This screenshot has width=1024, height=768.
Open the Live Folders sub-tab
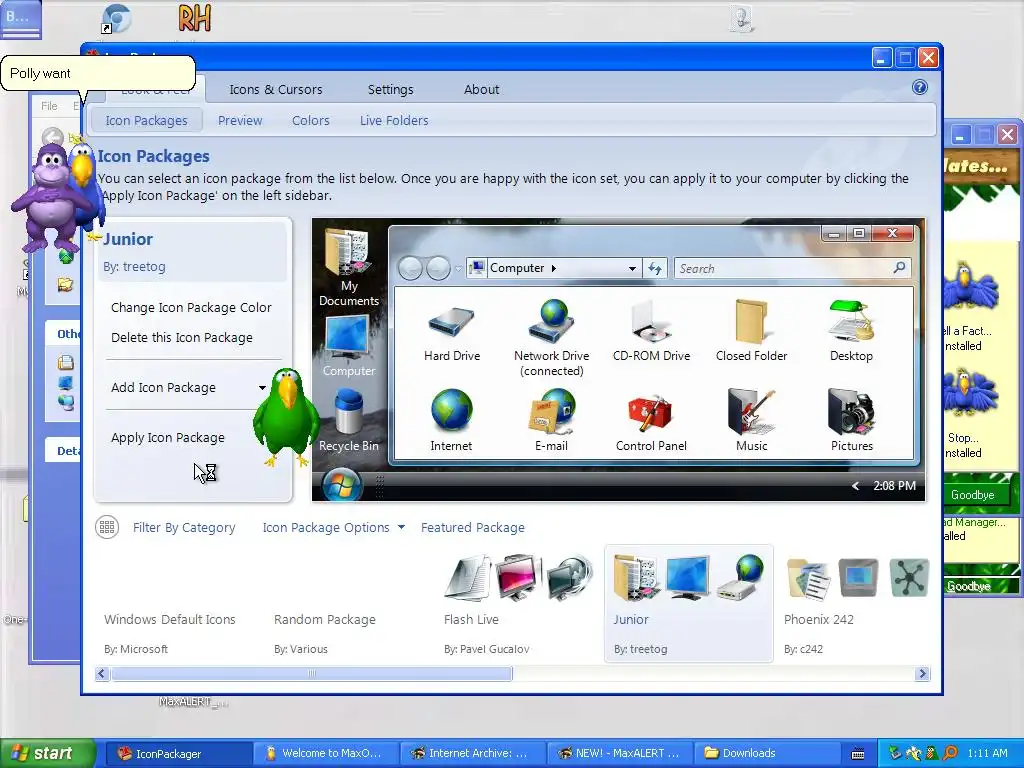click(394, 121)
